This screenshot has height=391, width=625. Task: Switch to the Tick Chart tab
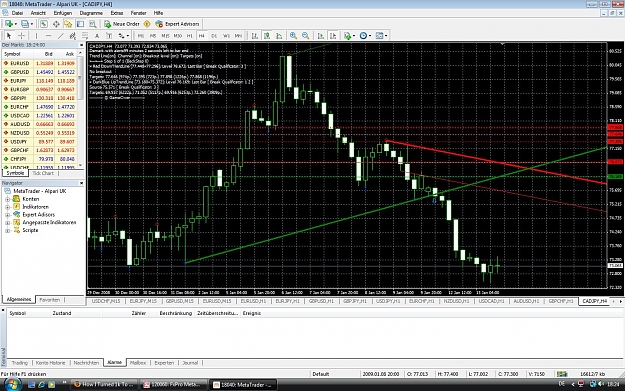pyautogui.click(x=43, y=173)
